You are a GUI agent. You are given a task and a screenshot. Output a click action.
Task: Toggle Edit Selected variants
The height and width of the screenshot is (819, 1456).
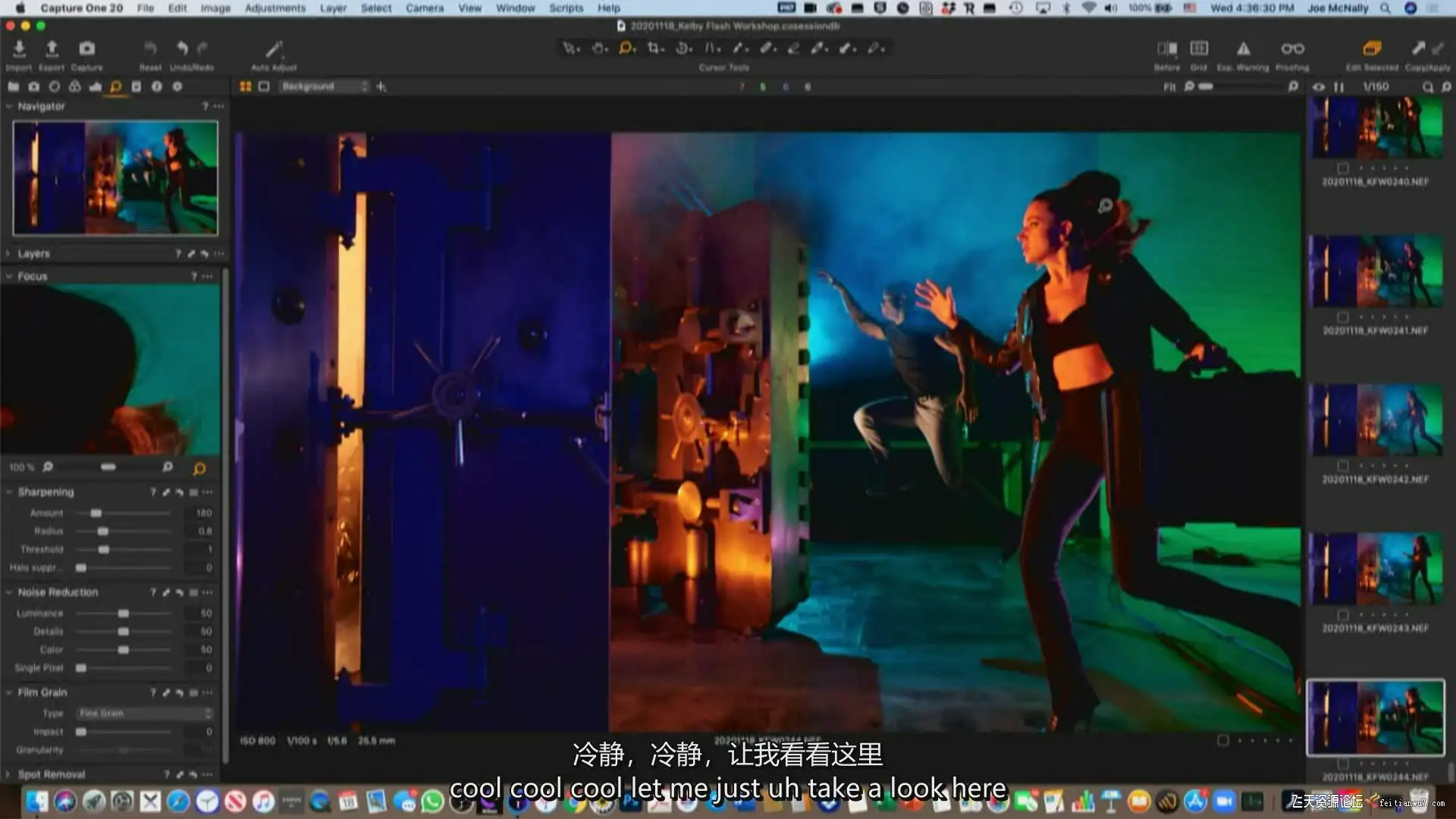(1372, 49)
